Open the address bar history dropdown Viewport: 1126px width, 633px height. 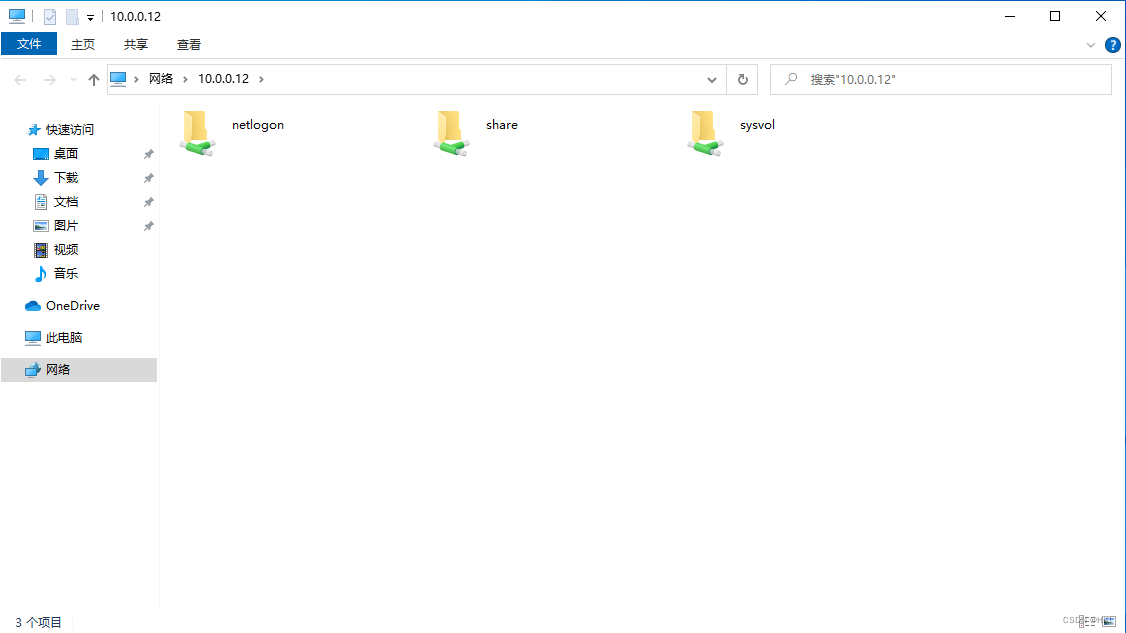coord(712,80)
